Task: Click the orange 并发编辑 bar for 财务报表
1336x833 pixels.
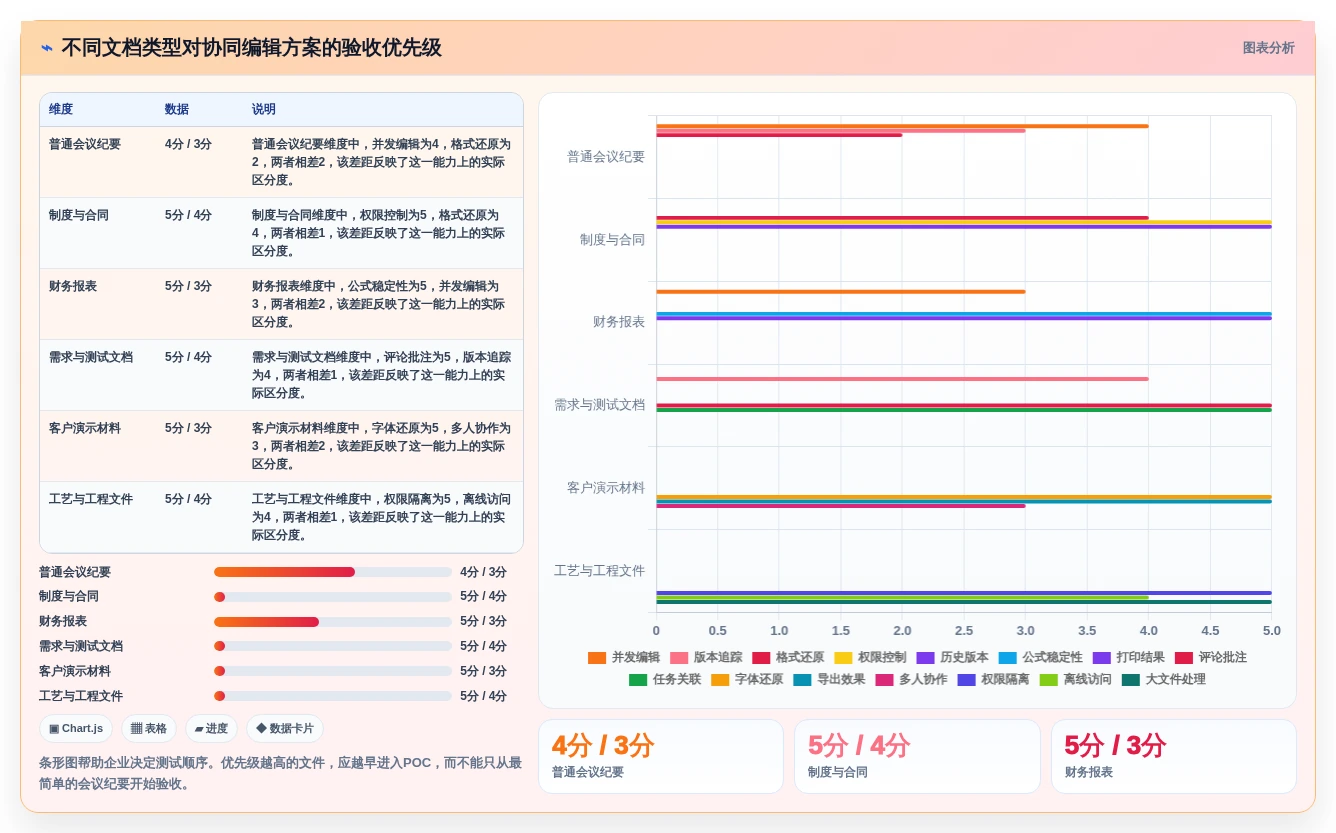Action: 841,292
